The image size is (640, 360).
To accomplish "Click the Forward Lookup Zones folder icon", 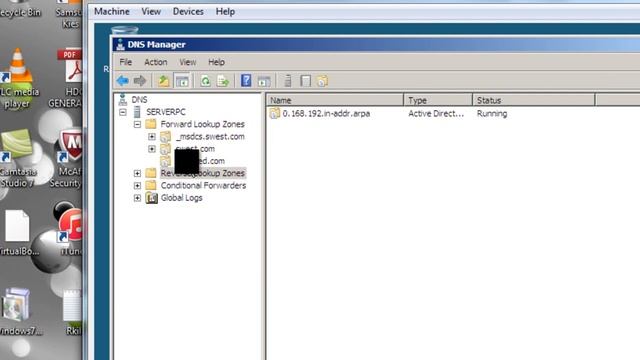I will 151,124.
